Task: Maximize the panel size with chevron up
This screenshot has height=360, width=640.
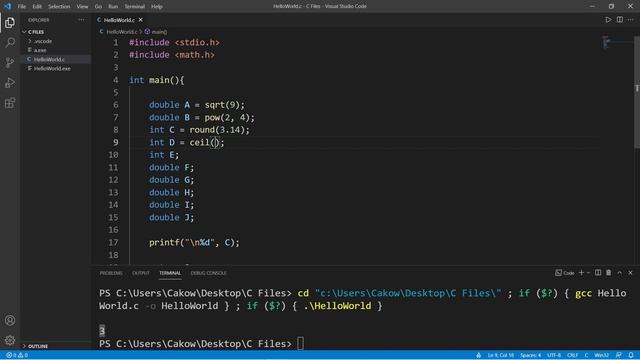Action: [x=620, y=273]
